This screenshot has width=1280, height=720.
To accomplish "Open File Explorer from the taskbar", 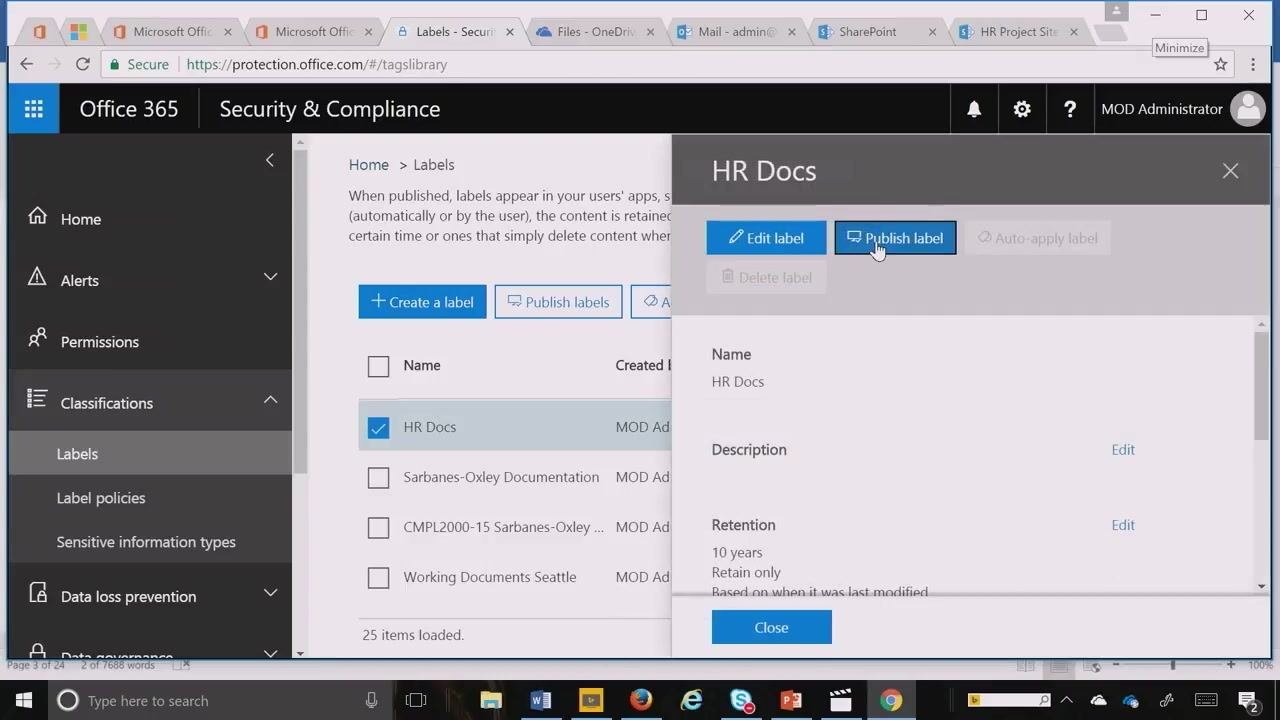I will 491,700.
